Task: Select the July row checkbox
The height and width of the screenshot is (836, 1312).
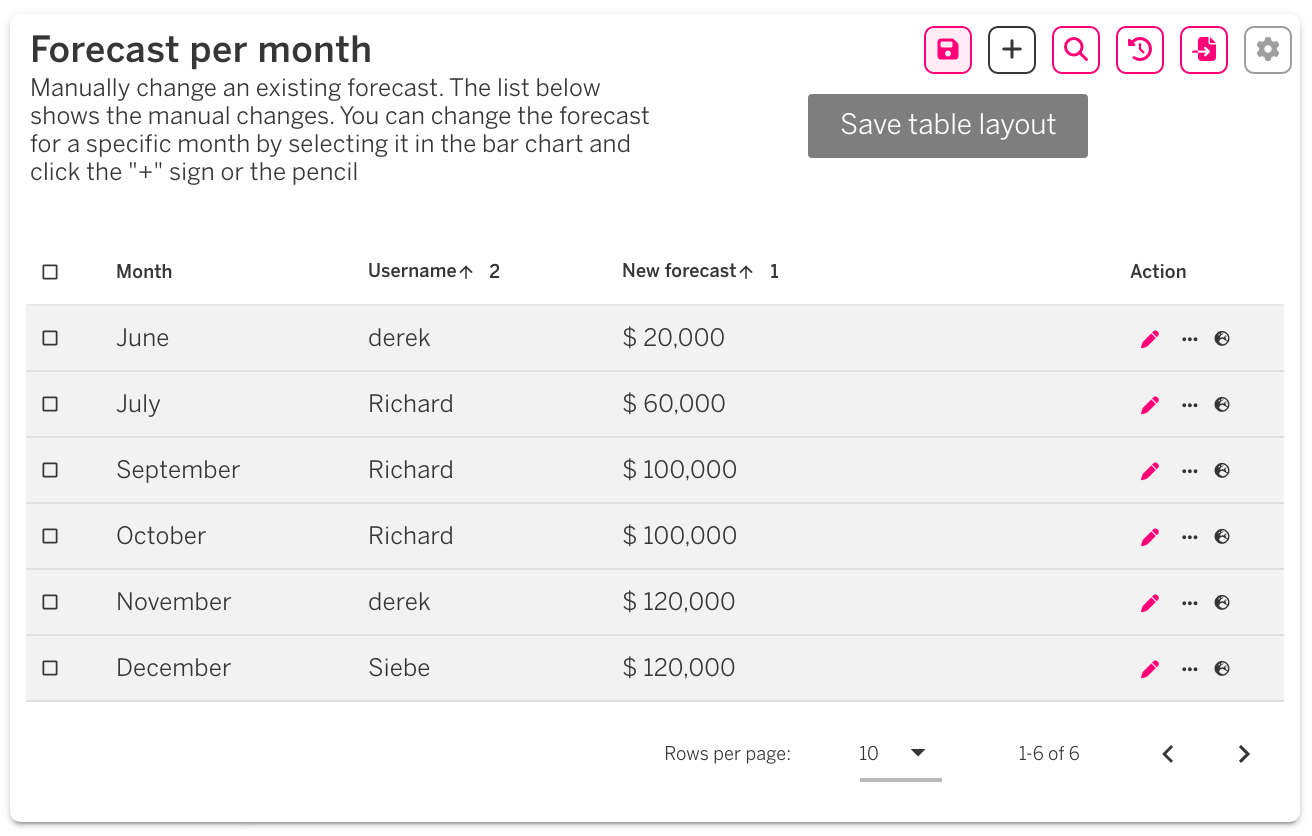Action: click(50, 404)
